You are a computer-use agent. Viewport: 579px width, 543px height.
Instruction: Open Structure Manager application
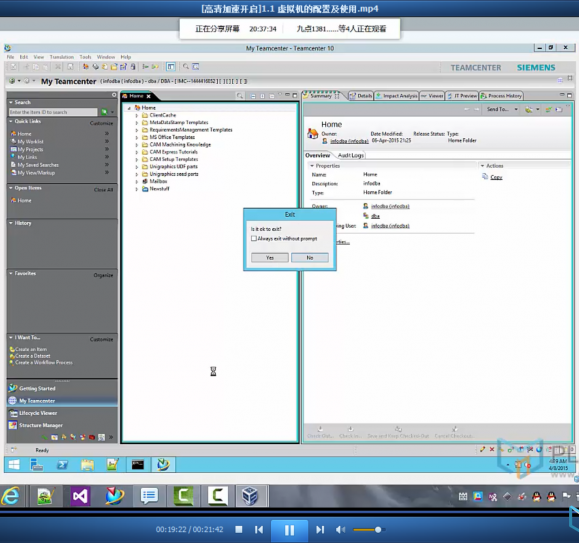tap(41, 425)
